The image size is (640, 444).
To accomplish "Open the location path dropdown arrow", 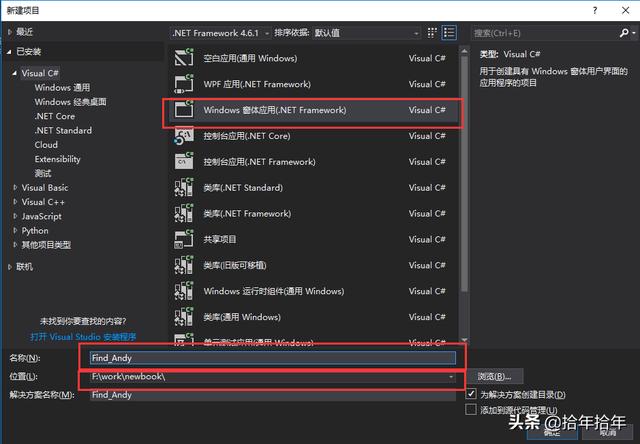I will (451, 377).
